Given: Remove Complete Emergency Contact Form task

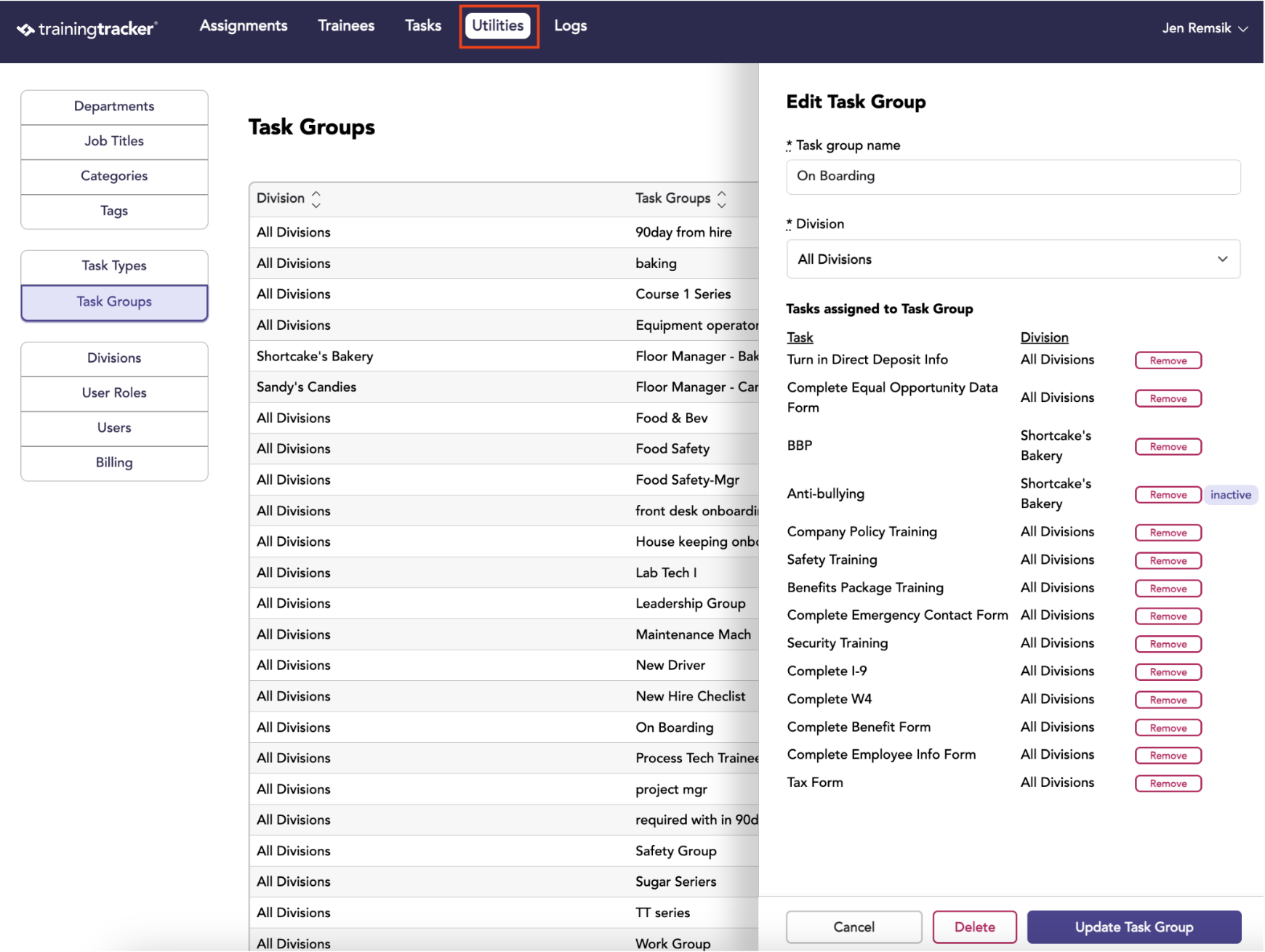Looking at the screenshot, I should tap(1168, 616).
